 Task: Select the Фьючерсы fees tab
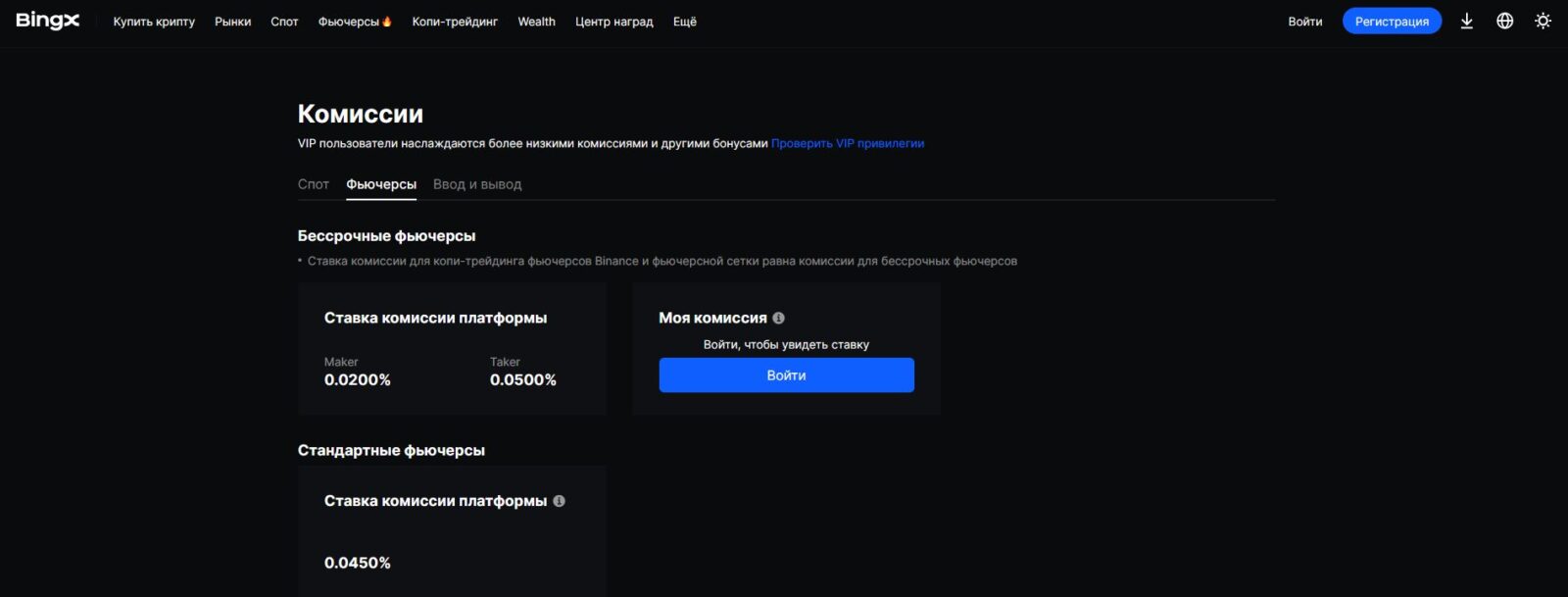[x=381, y=184]
